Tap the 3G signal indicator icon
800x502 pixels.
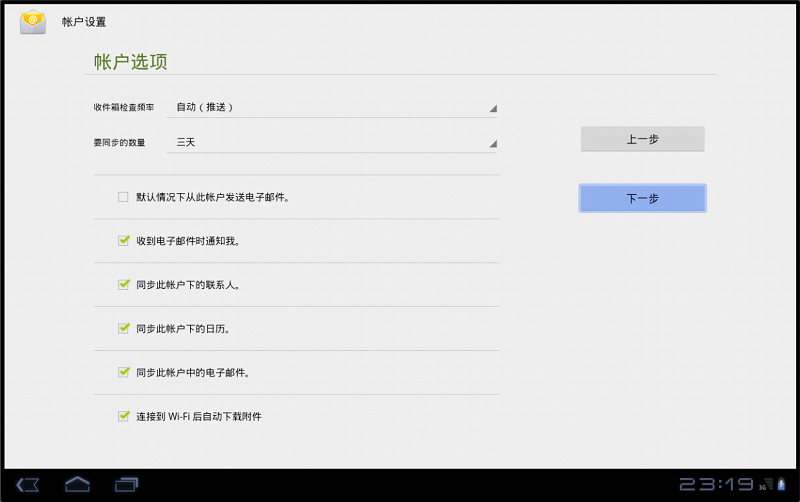pyautogui.click(x=765, y=484)
